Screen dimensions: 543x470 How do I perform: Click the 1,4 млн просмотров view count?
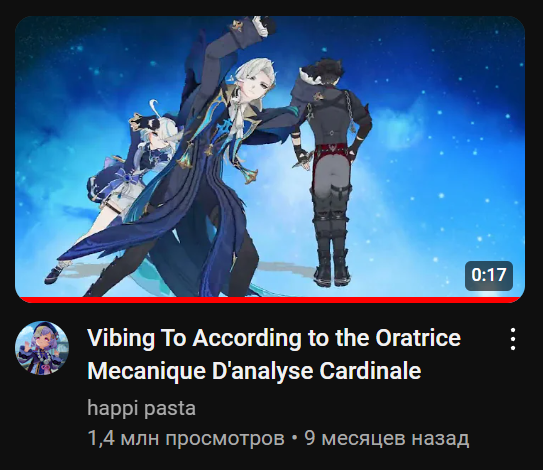[x=186, y=438]
